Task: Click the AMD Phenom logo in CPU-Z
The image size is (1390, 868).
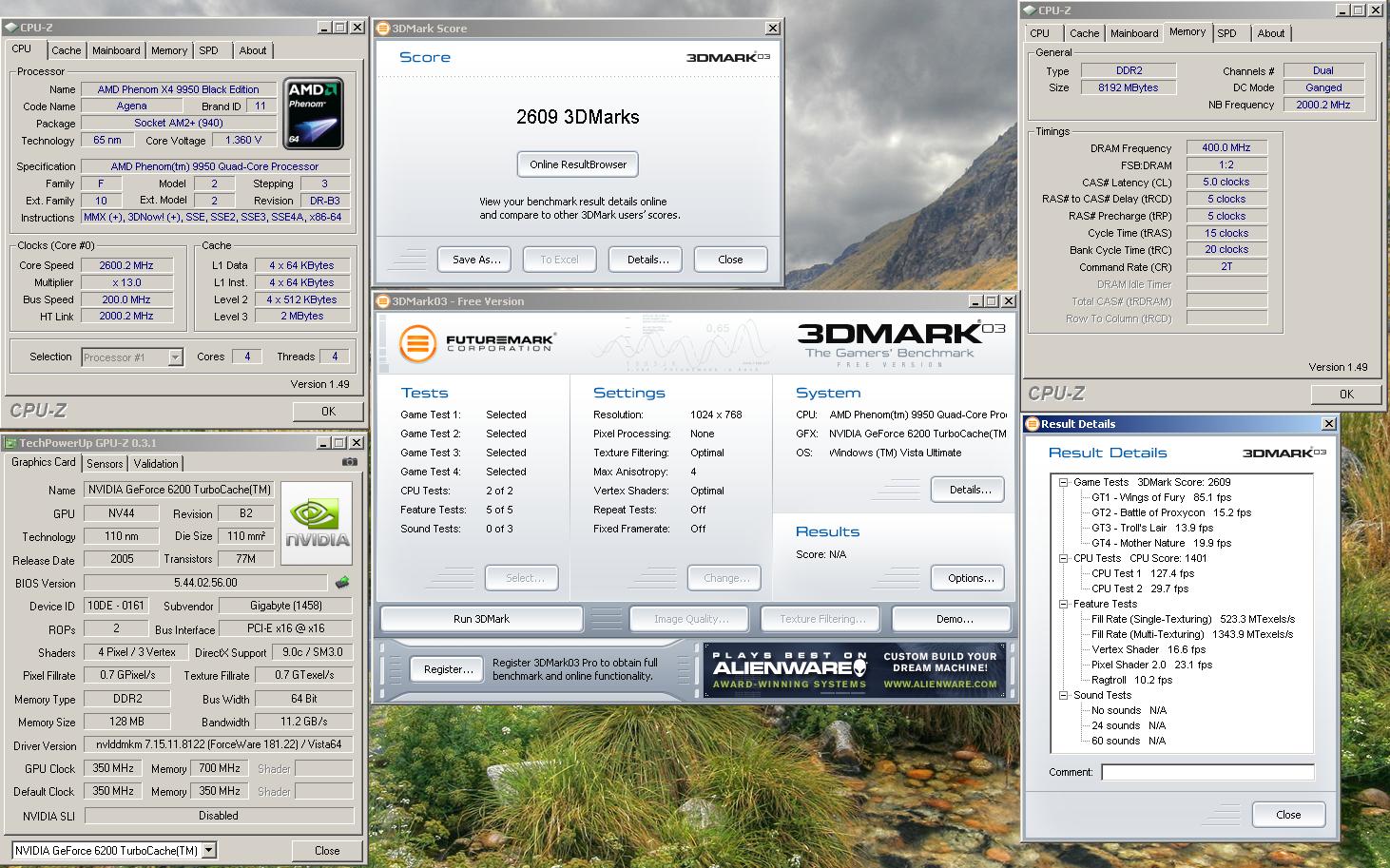Action: pos(313,114)
